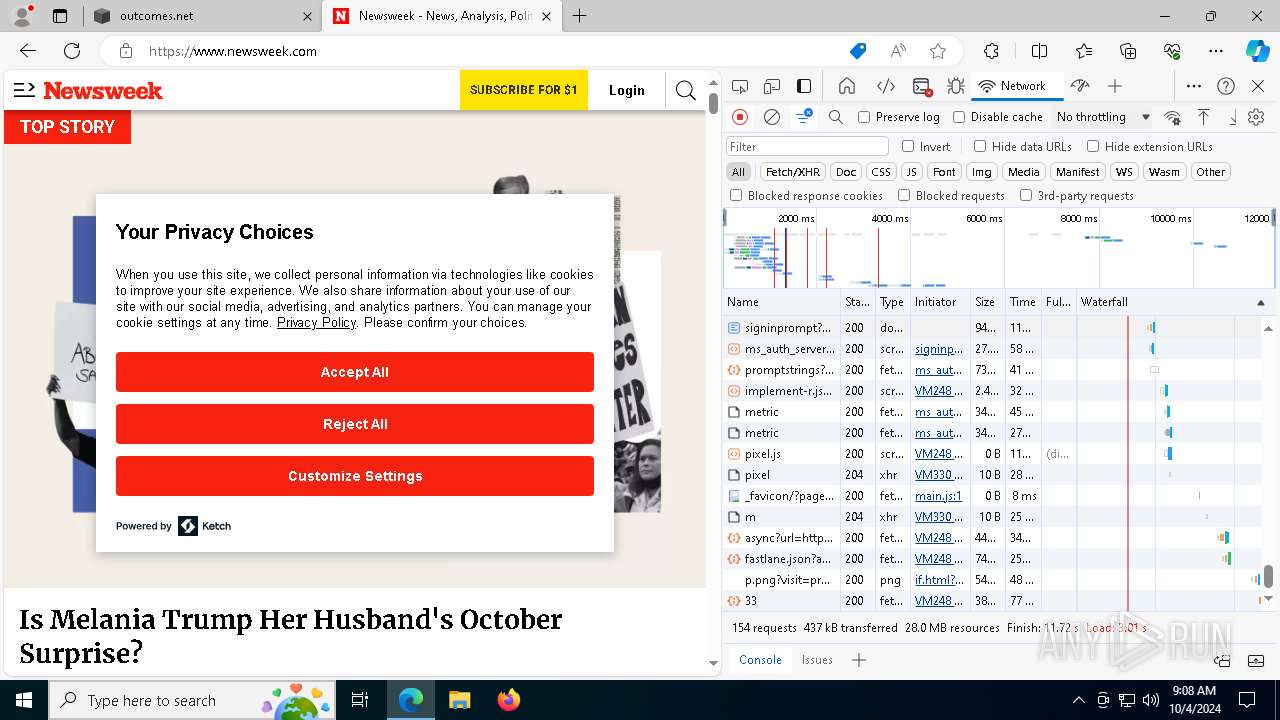Show hidden system tray icons chevron
The height and width of the screenshot is (720, 1280).
tap(1078, 700)
